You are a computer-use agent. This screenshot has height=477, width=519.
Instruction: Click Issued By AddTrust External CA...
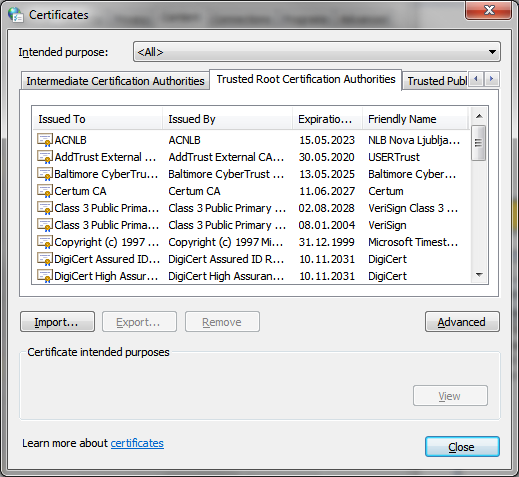pyautogui.click(x=226, y=157)
